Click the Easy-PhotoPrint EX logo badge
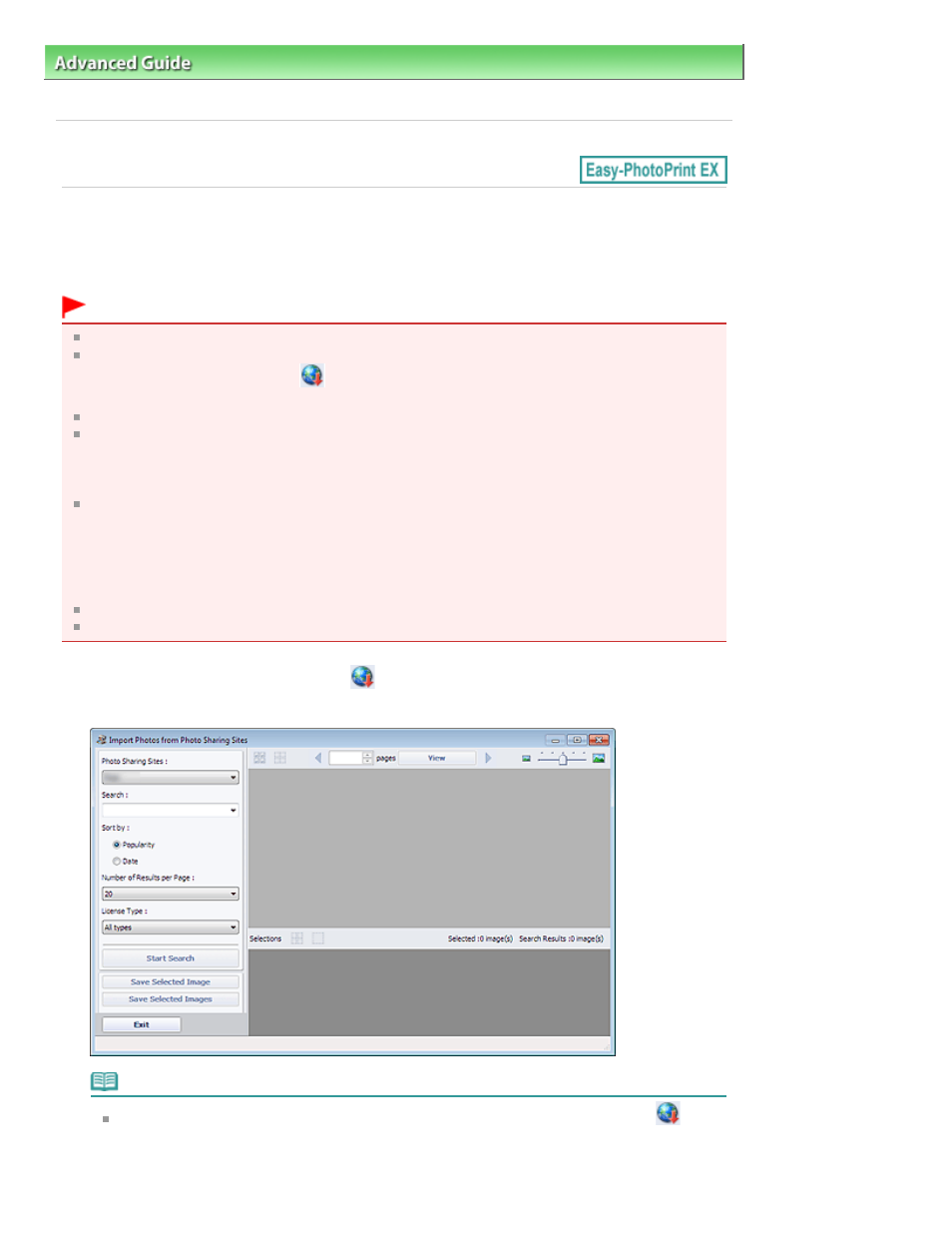This screenshot has width=952, height=1233. [x=653, y=170]
